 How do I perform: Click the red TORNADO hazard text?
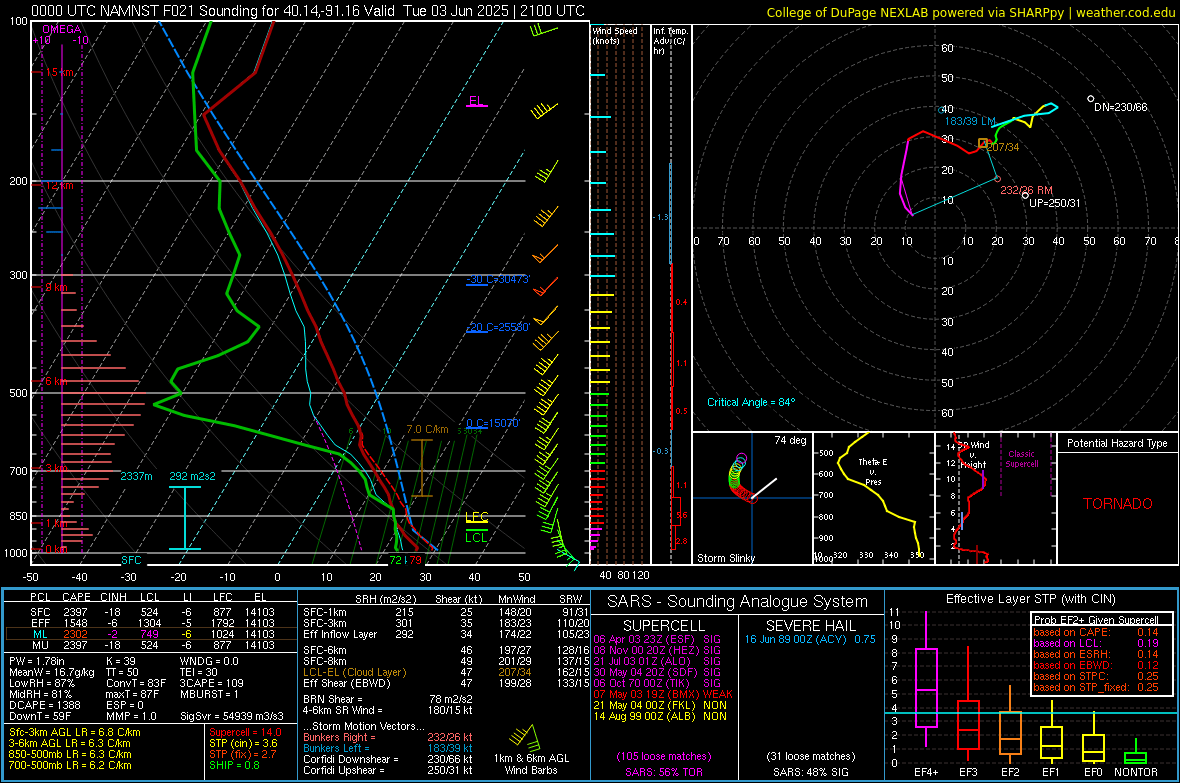(x=1118, y=504)
